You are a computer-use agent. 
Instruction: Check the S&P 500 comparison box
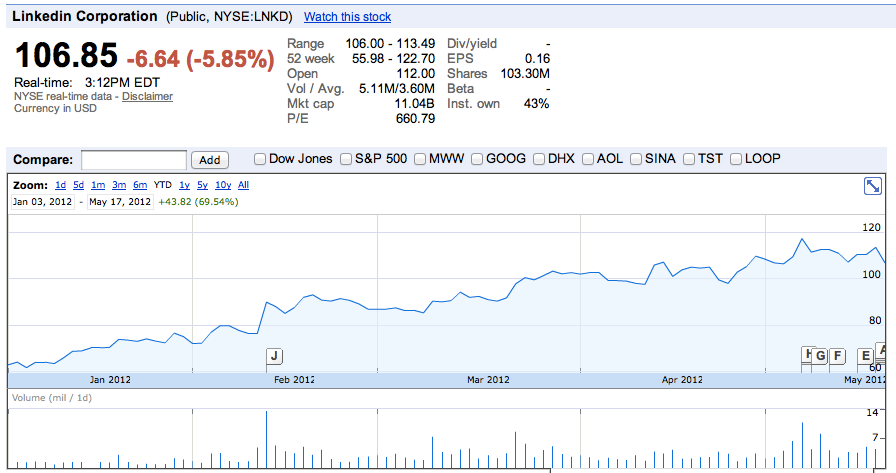click(346, 159)
